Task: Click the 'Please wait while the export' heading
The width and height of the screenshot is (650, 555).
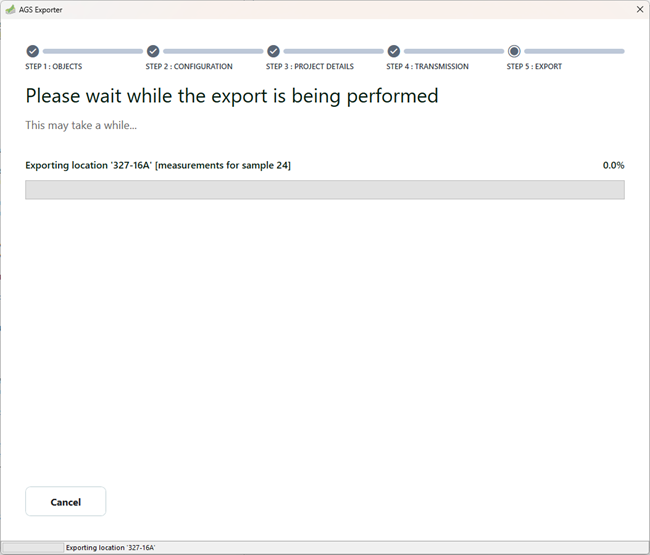Action: tap(232, 97)
